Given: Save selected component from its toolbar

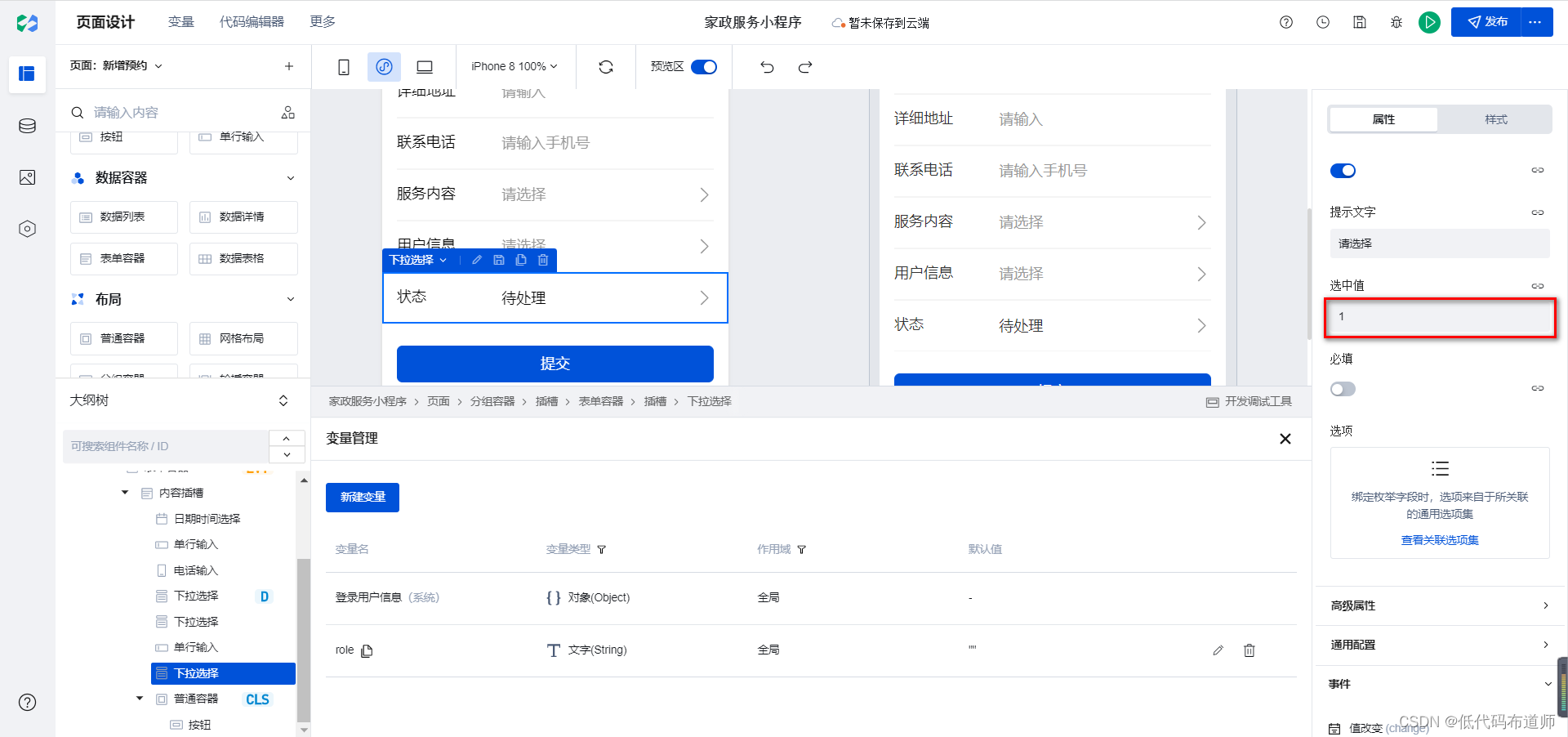Looking at the screenshot, I should pyautogui.click(x=499, y=260).
